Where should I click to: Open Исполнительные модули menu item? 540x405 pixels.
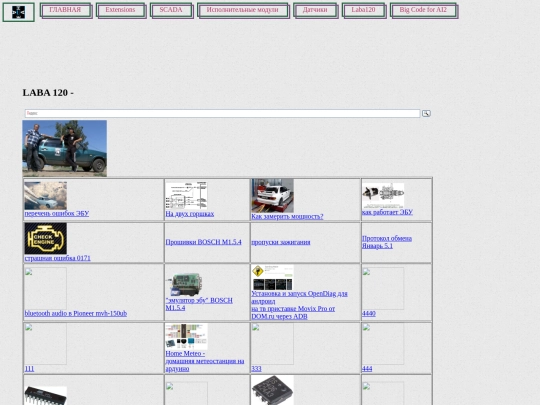[x=243, y=10]
